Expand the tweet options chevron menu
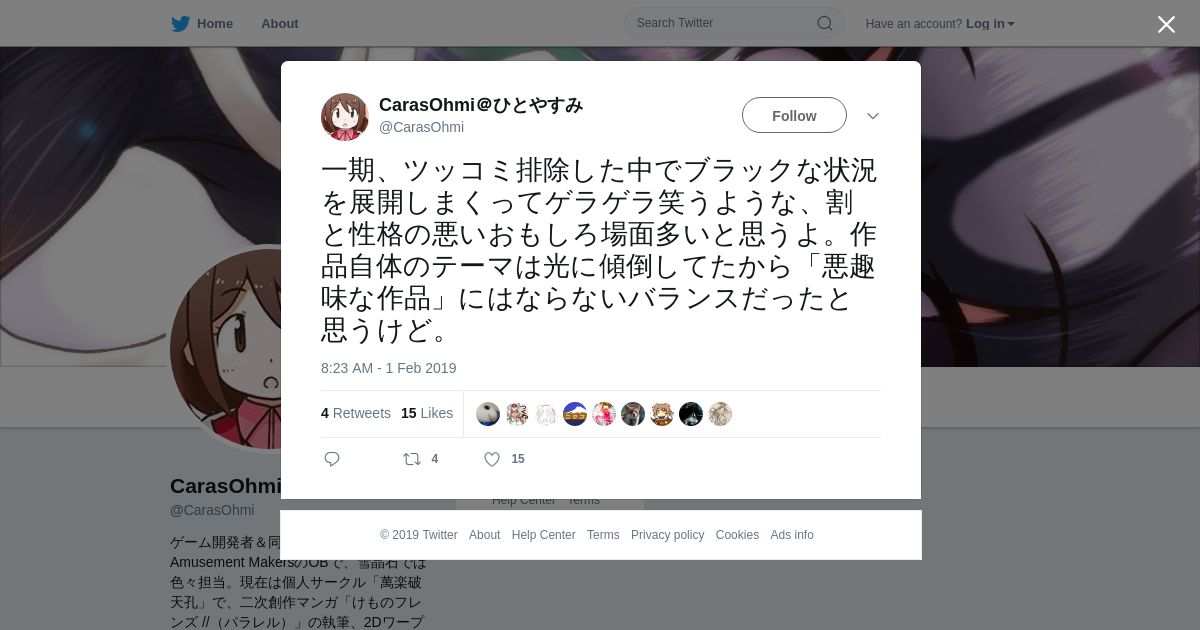1200x630 pixels. 873,116
